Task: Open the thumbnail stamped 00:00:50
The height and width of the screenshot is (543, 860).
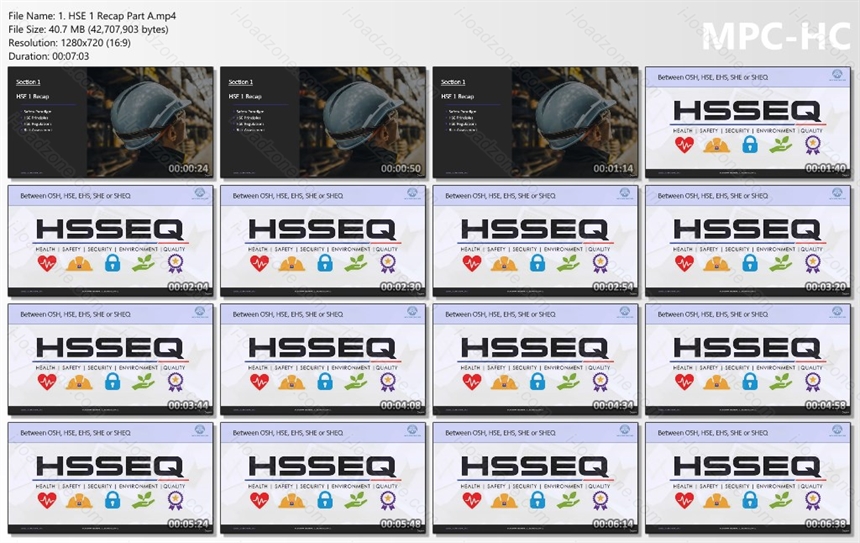Action: point(323,122)
